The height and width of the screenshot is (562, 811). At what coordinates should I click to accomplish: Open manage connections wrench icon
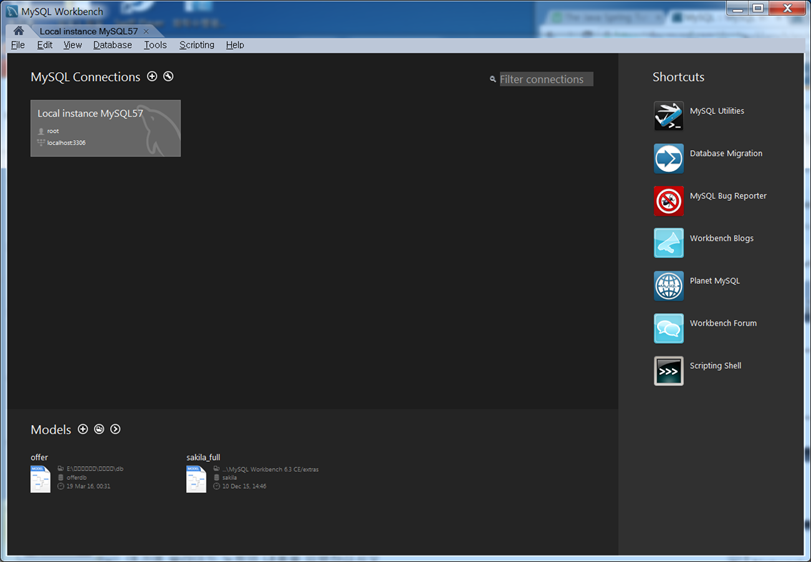[168, 76]
